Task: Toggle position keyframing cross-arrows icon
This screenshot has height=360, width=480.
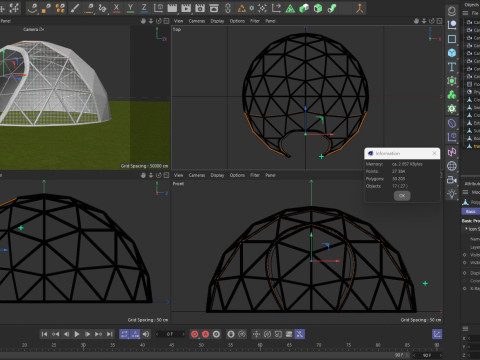Action: click(x=256, y=334)
